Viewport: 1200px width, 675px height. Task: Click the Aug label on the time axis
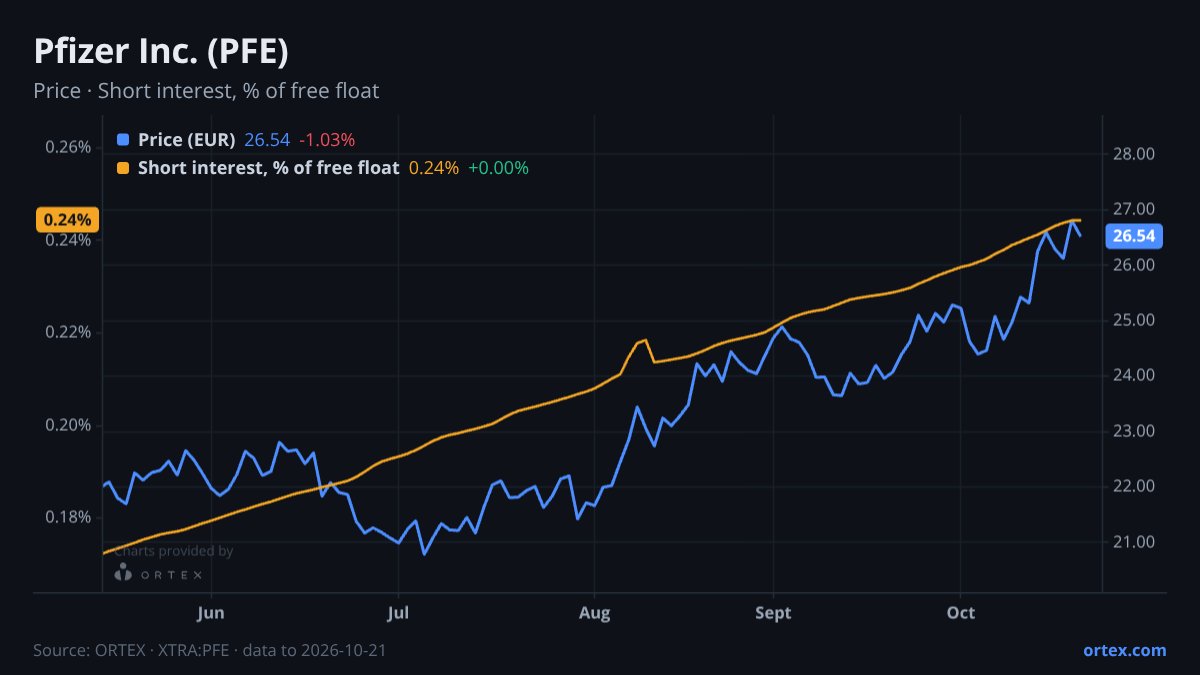click(595, 612)
